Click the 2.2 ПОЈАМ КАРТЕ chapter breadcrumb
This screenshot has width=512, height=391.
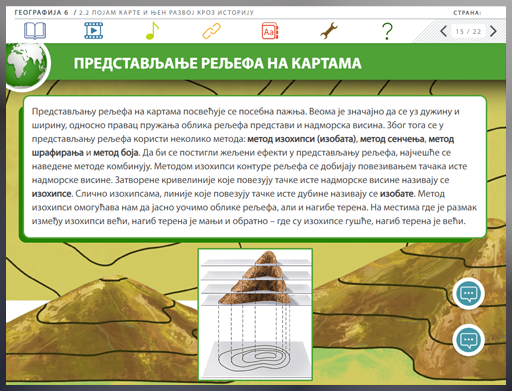click(x=166, y=13)
